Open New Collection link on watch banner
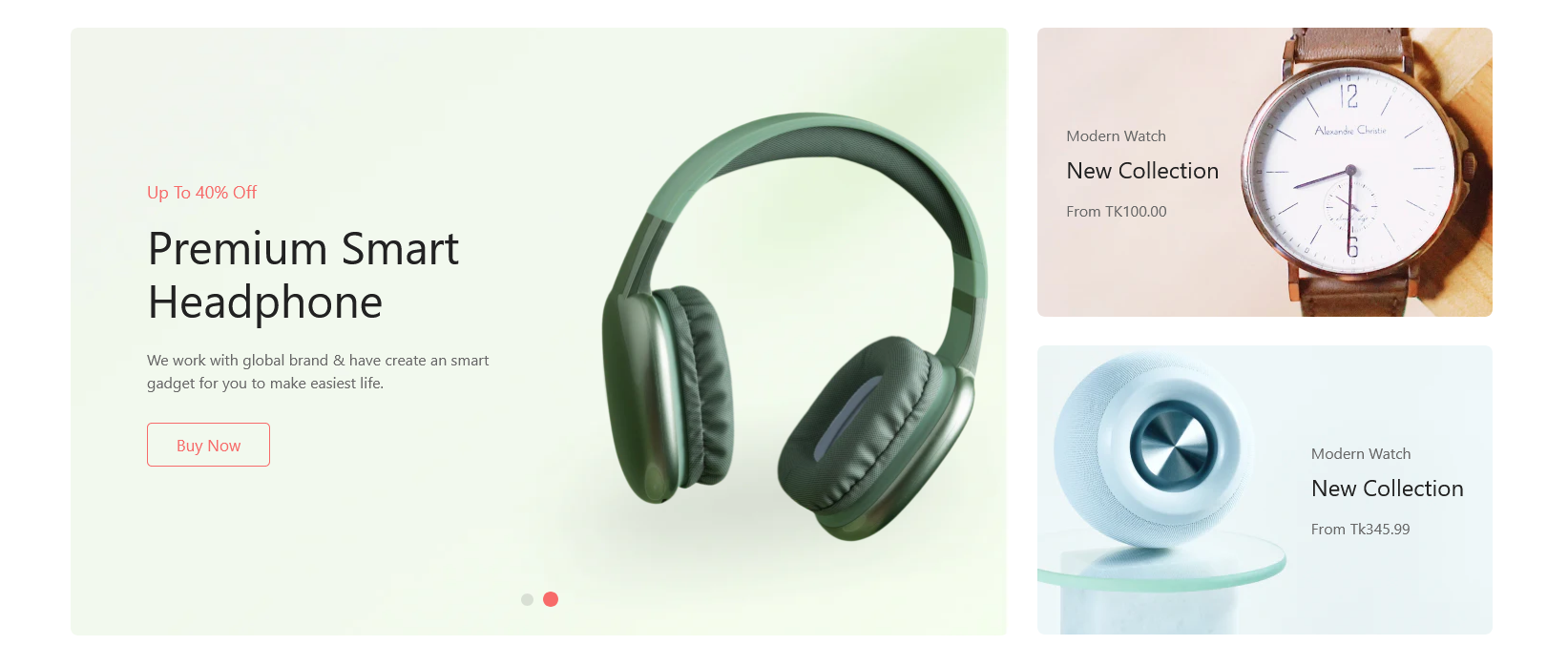 pyautogui.click(x=1142, y=171)
